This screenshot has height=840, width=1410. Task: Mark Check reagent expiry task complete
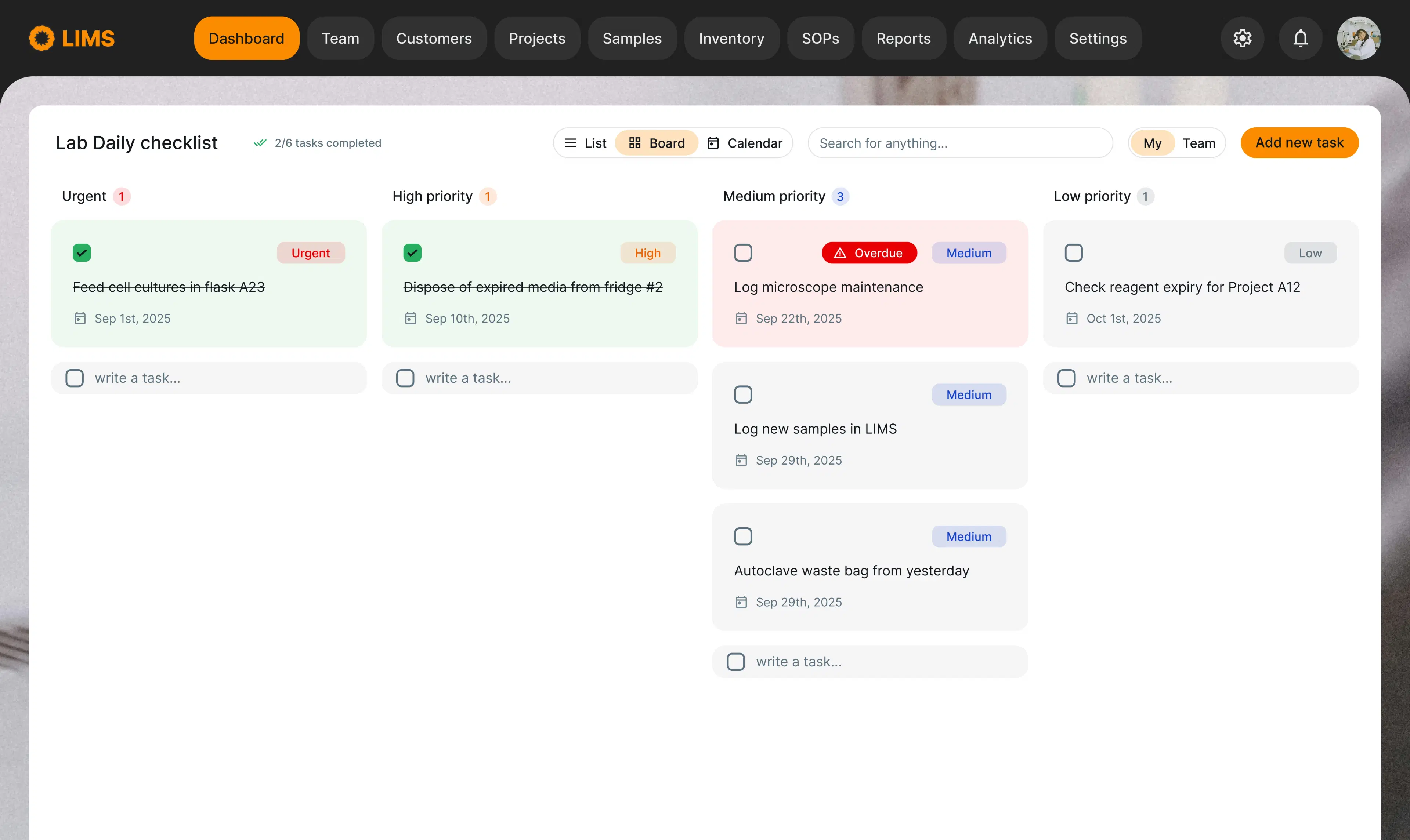pos(1073,252)
